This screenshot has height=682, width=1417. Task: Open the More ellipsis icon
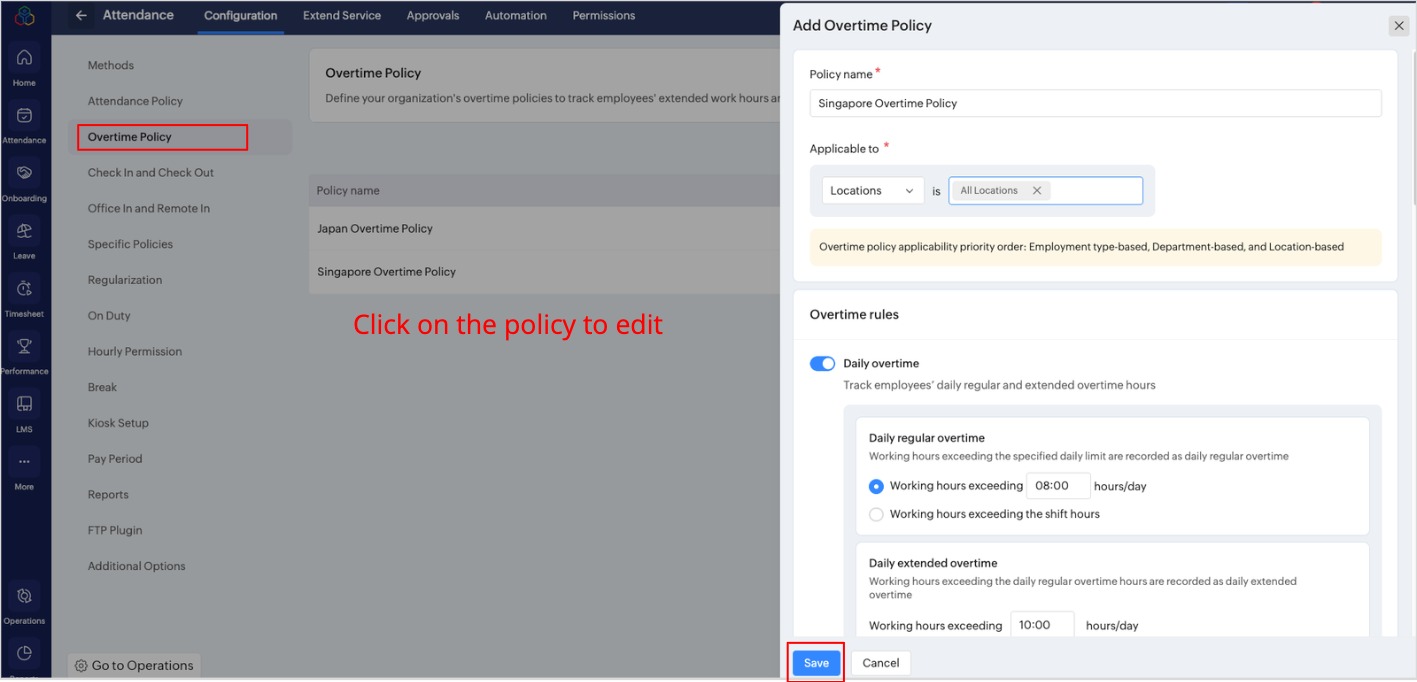(24, 462)
